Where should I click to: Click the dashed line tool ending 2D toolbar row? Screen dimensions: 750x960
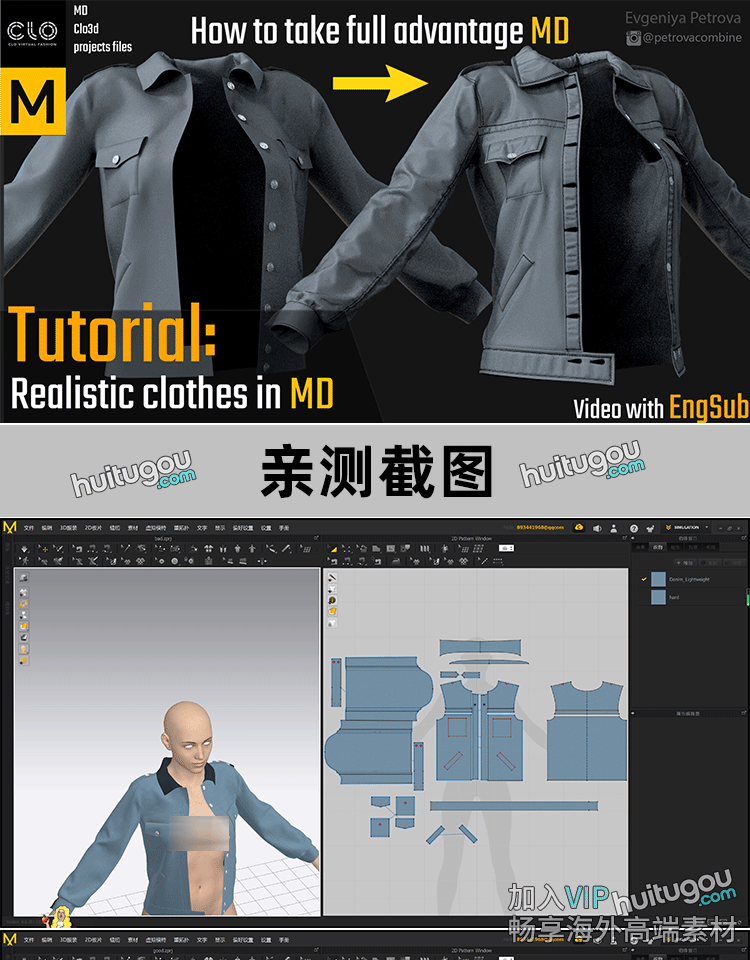(498, 561)
